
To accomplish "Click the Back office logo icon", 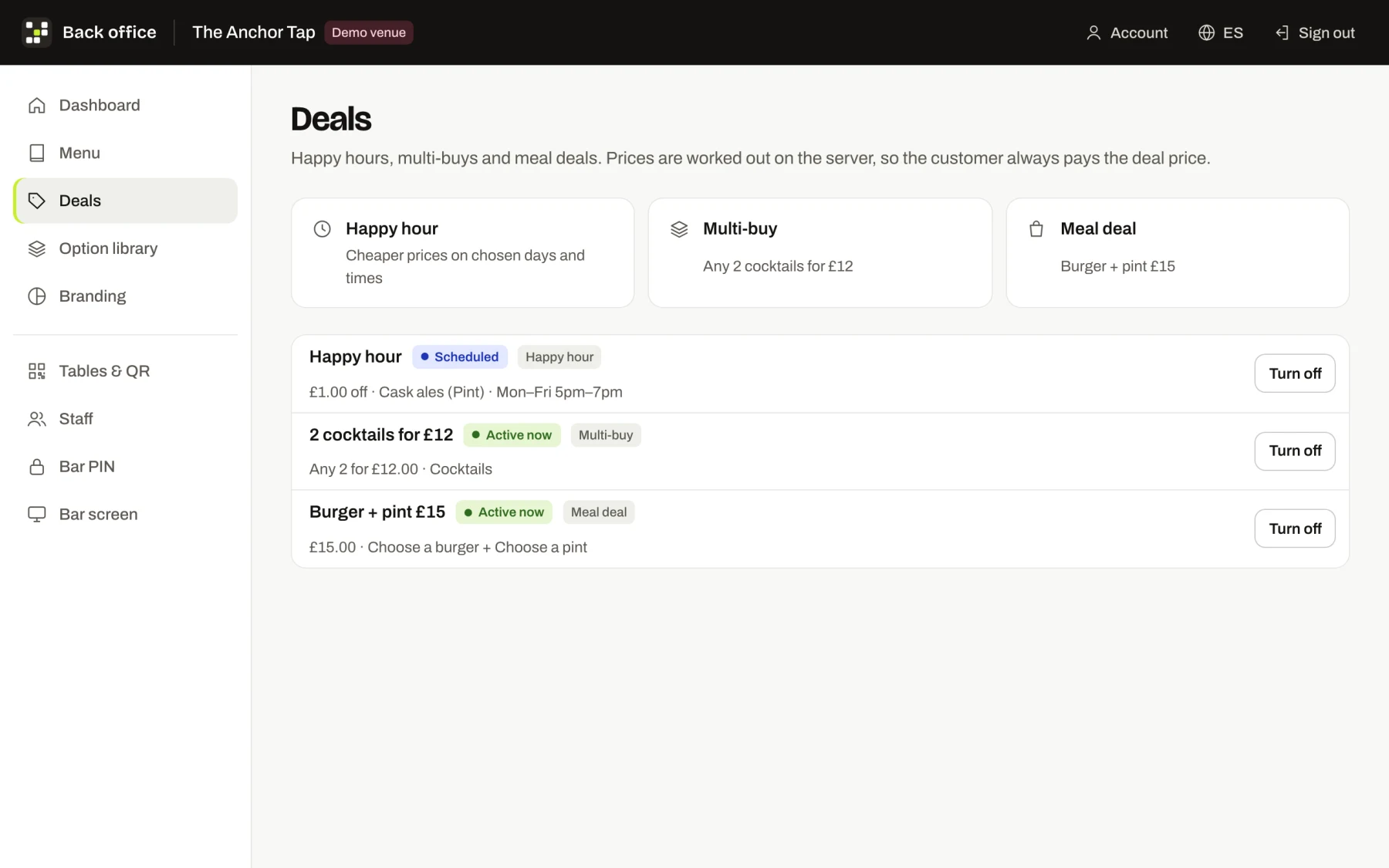I will pos(36,32).
